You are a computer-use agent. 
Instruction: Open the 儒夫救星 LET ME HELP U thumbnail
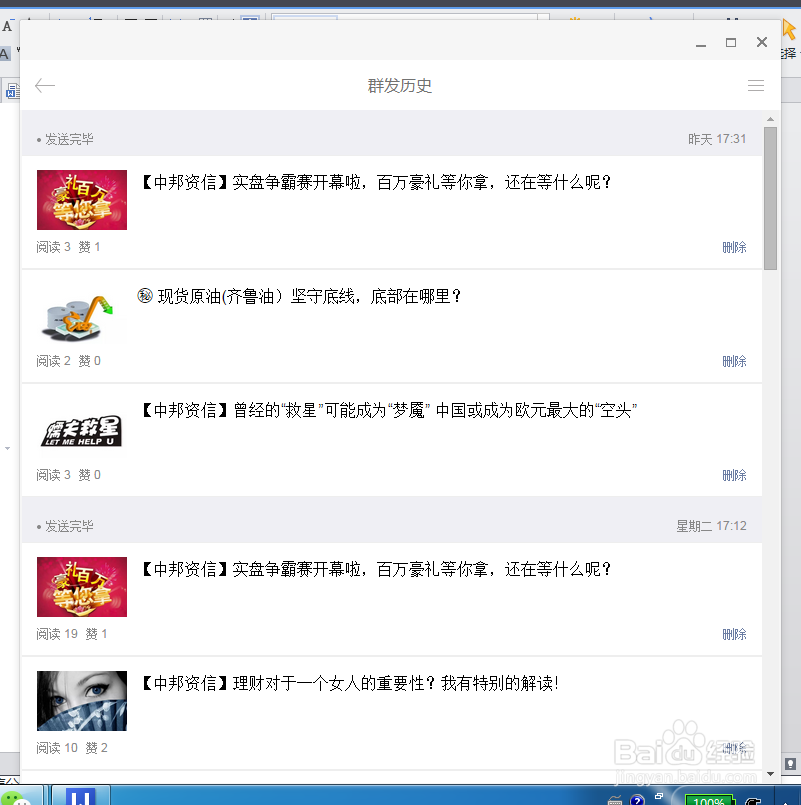pos(82,432)
